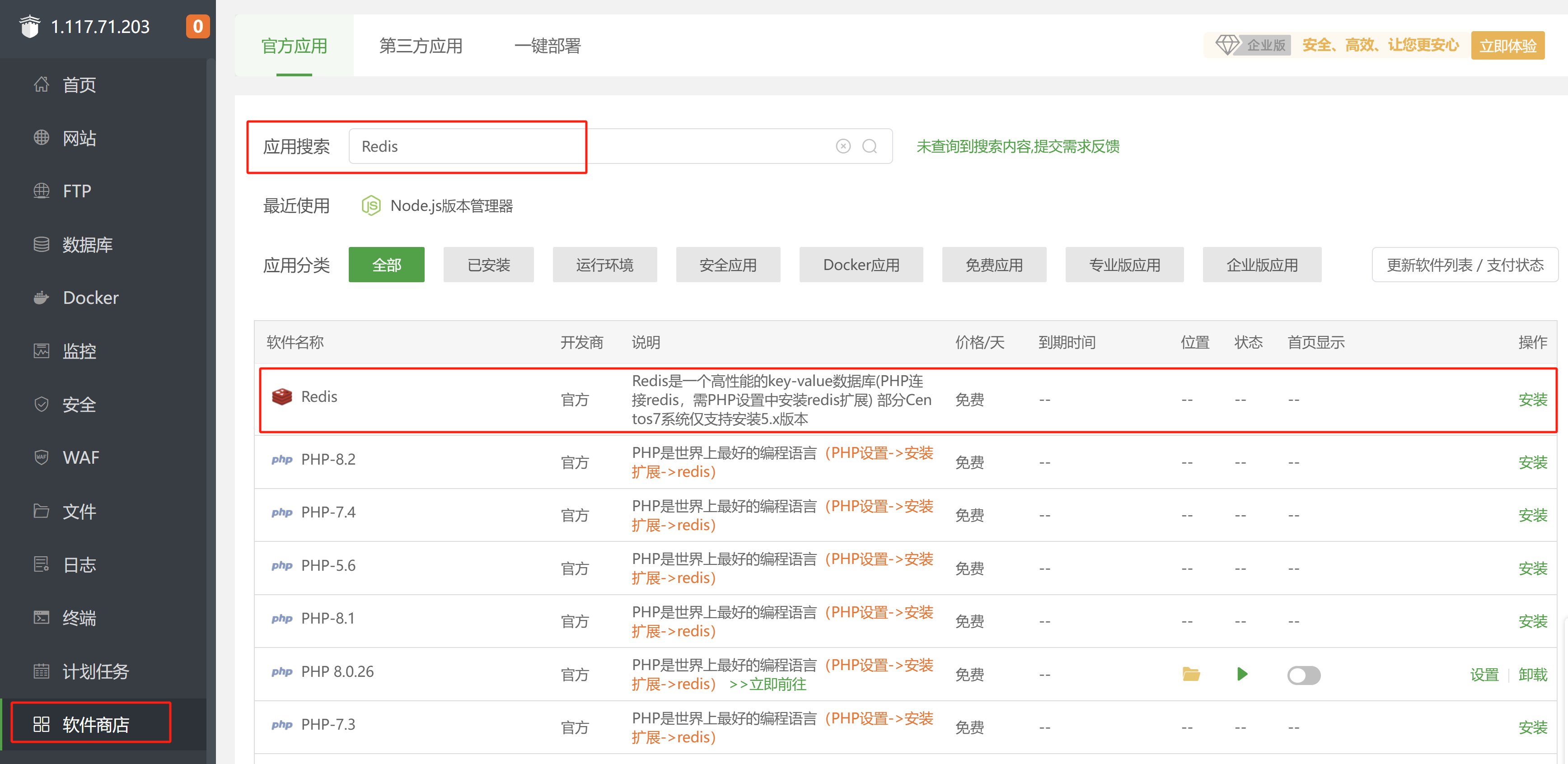
Task: Click the magnifier search icon
Action: pos(870,146)
